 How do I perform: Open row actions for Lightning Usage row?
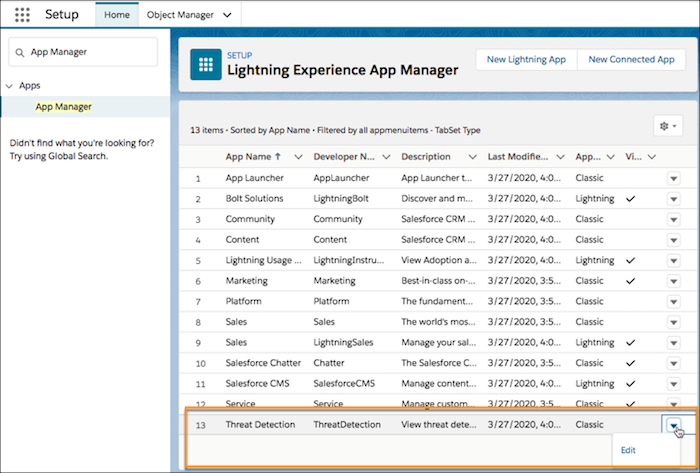click(674, 261)
